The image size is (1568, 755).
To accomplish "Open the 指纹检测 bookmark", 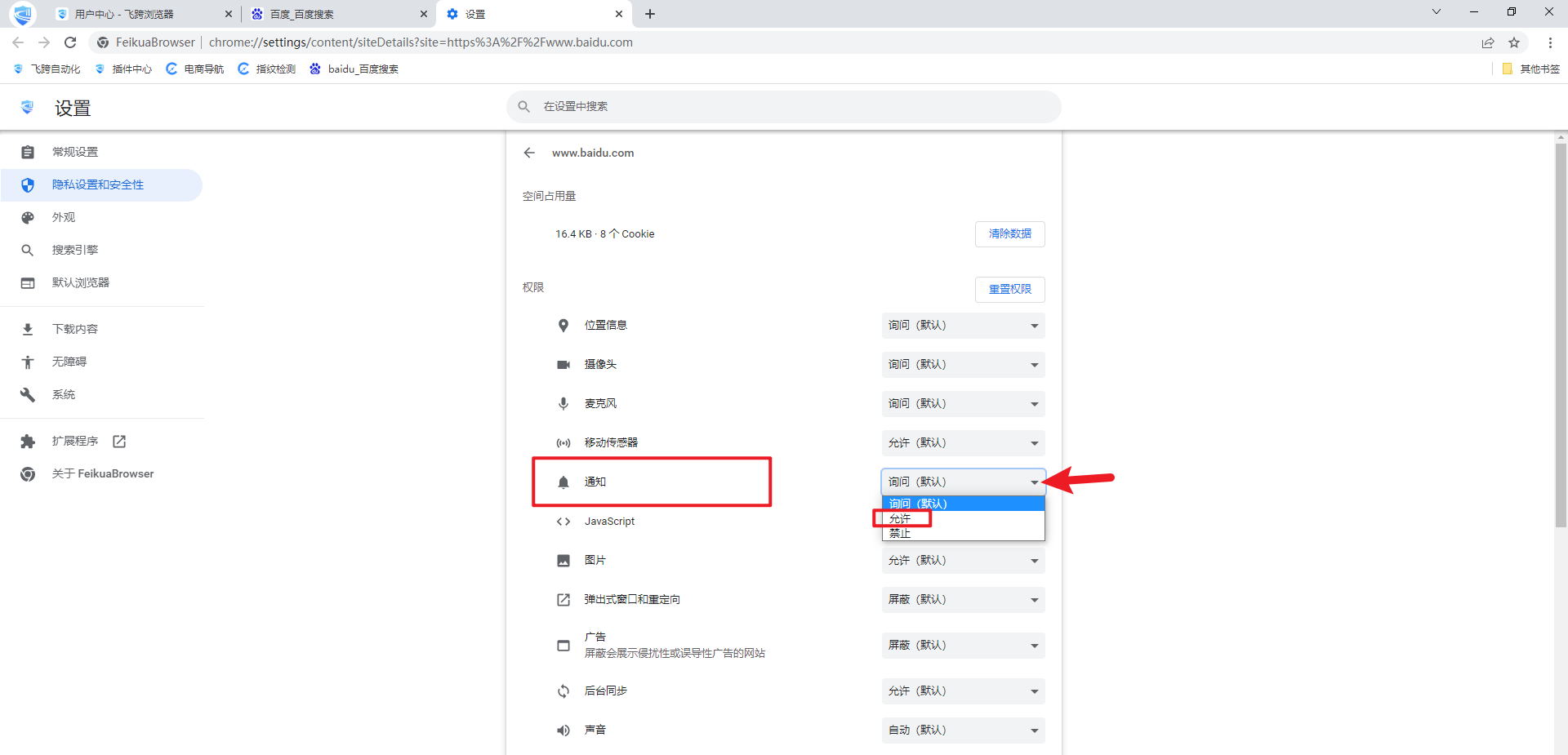I will point(267,69).
